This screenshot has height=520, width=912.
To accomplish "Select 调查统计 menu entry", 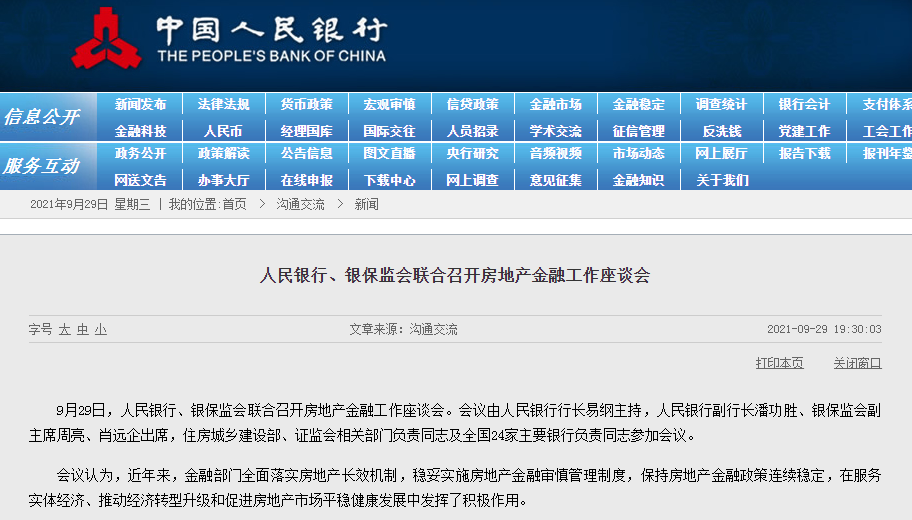I will pyautogui.click(x=721, y=105).
